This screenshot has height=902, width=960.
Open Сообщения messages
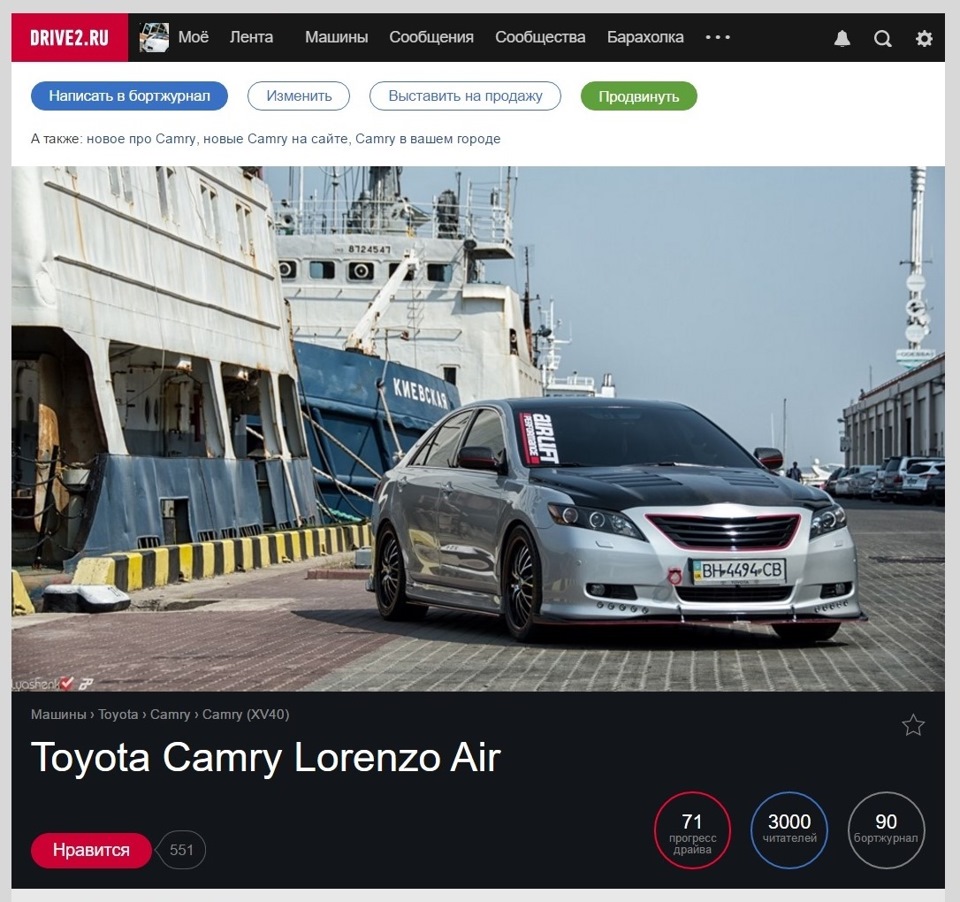(432, 37)
